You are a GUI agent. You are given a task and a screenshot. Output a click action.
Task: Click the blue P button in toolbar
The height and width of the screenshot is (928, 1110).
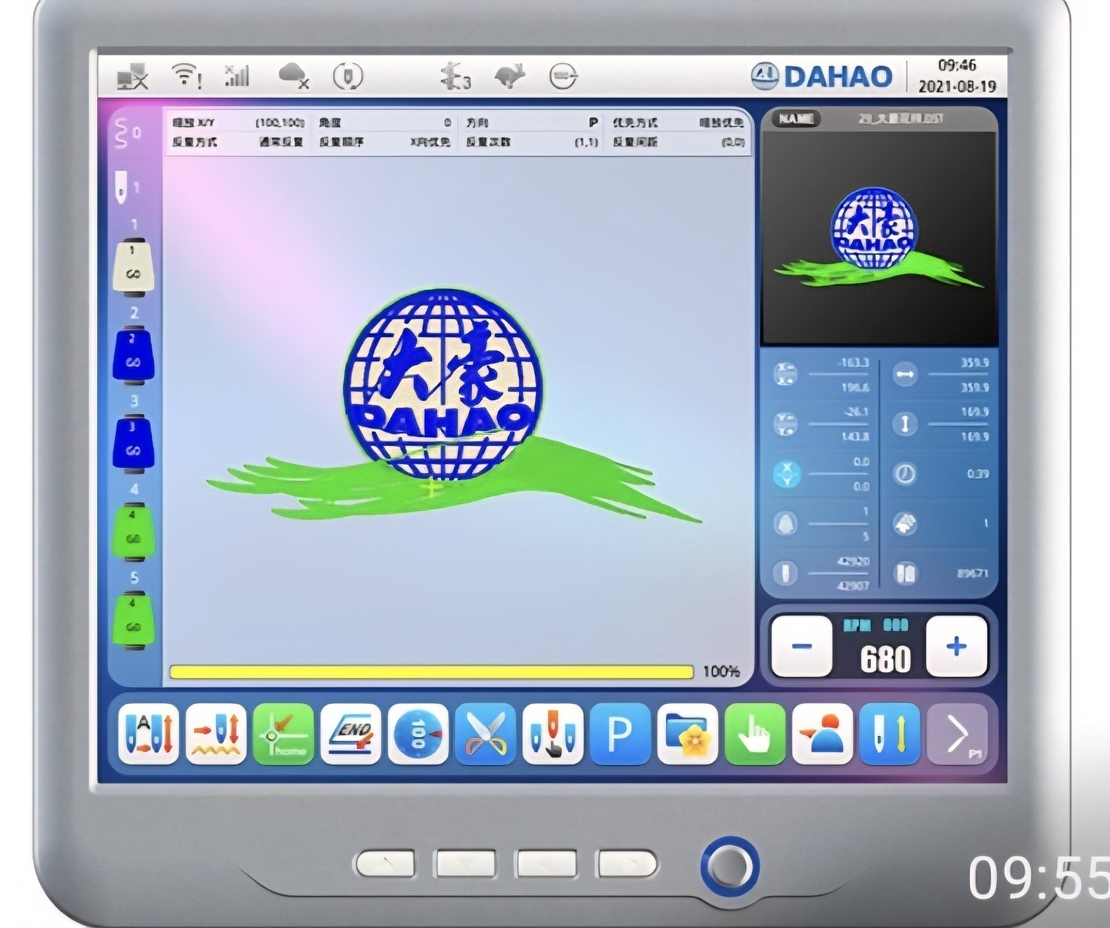[x=620, y=735]
